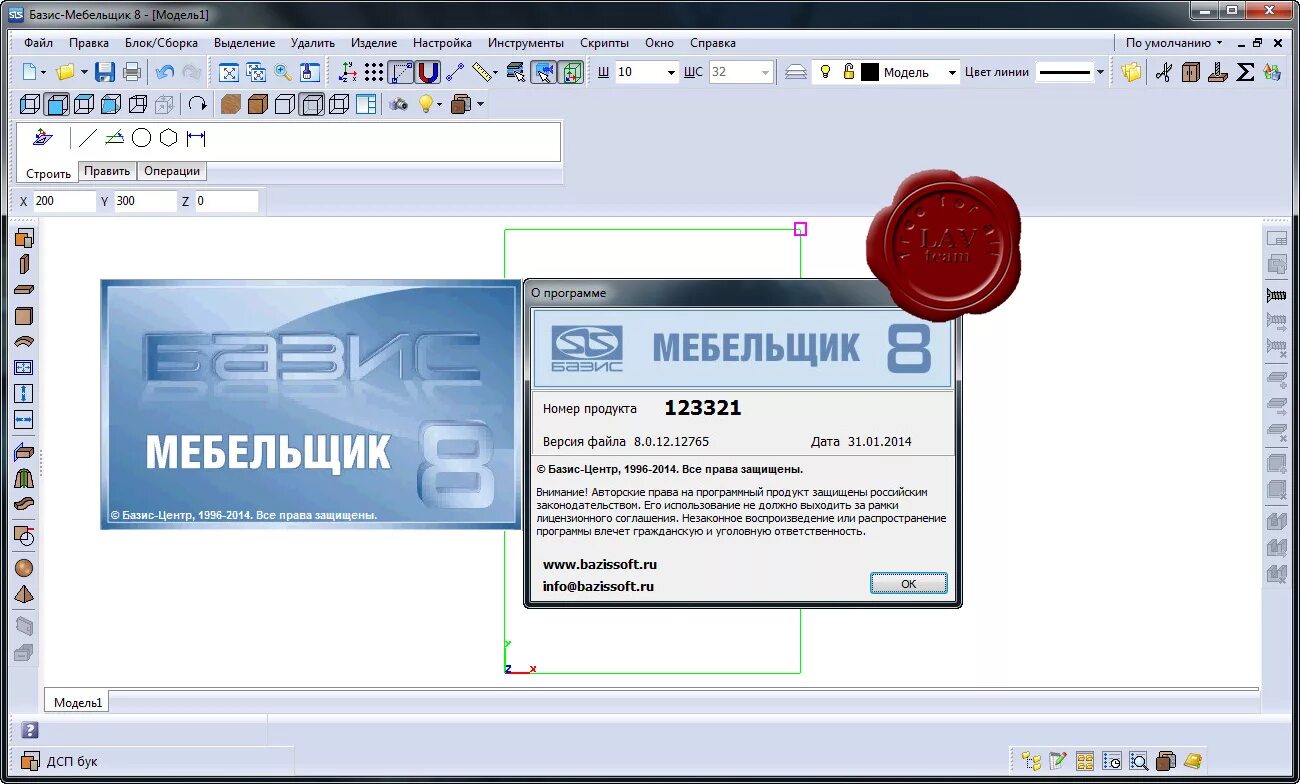
Task: Switch to the Править tab
Action: click(x=107, y=171)
